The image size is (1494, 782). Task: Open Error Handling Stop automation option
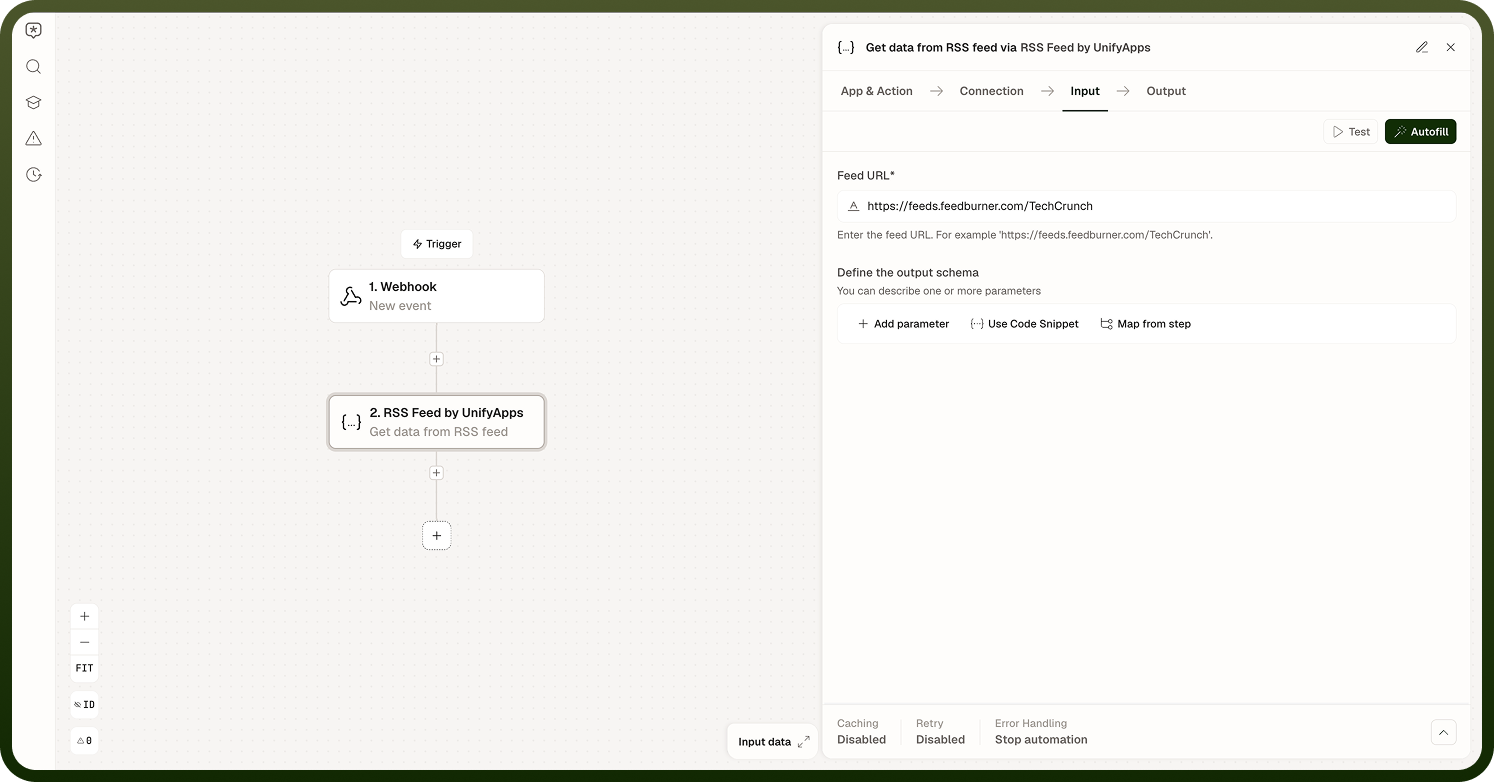(x=1041, y=732)
